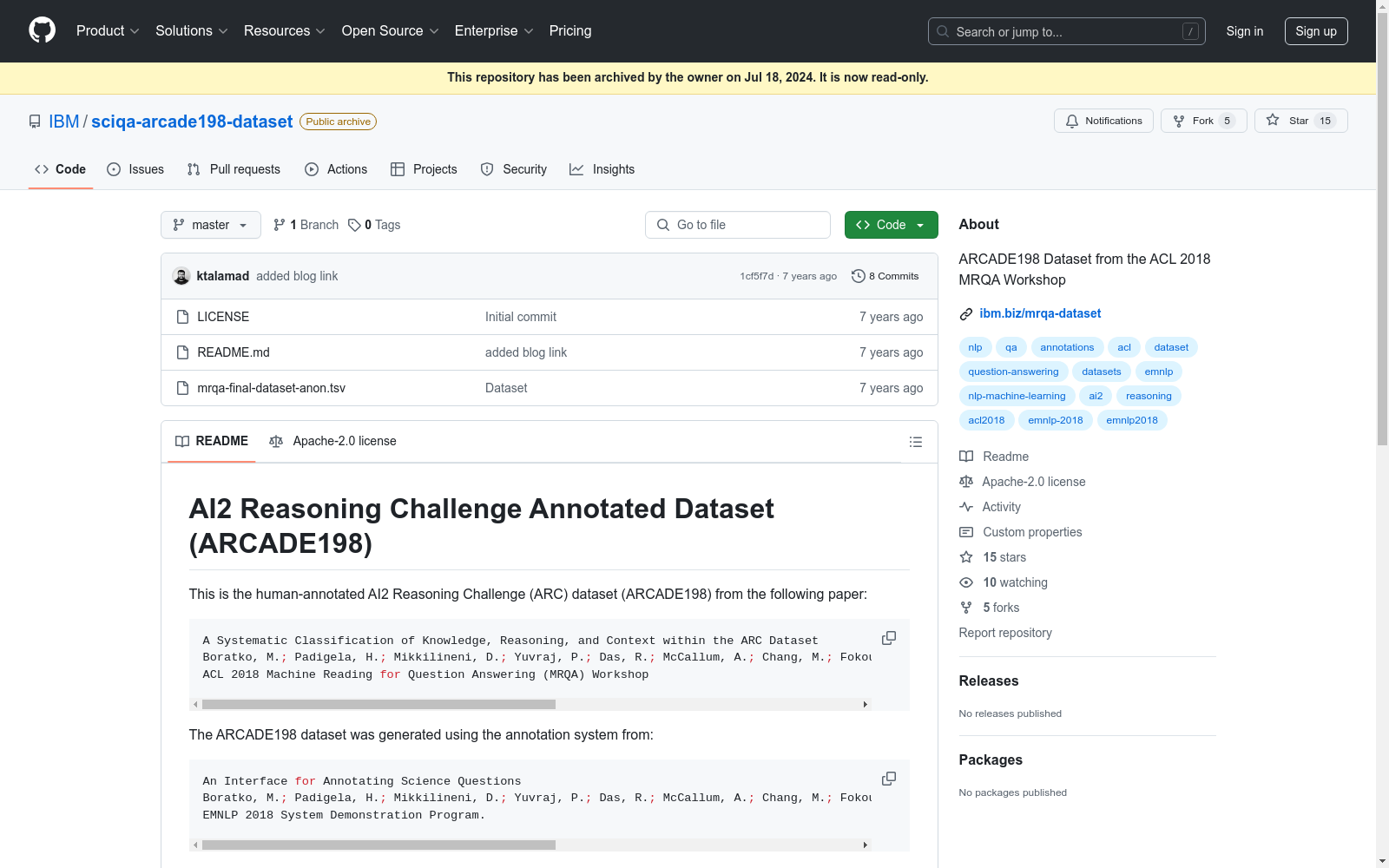This screenshot has height=868, width=1389.
Task: Select the annotations topic tag
Action: pos(1067,347)
